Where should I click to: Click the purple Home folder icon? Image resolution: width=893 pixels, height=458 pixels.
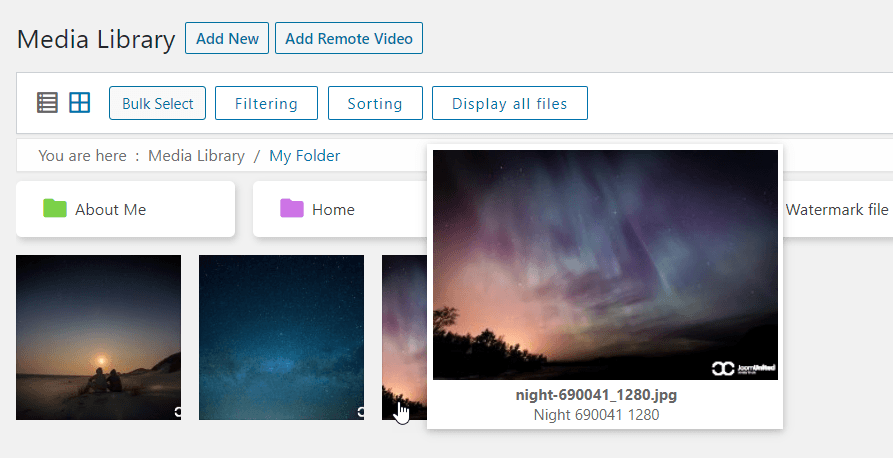[291, 209]
